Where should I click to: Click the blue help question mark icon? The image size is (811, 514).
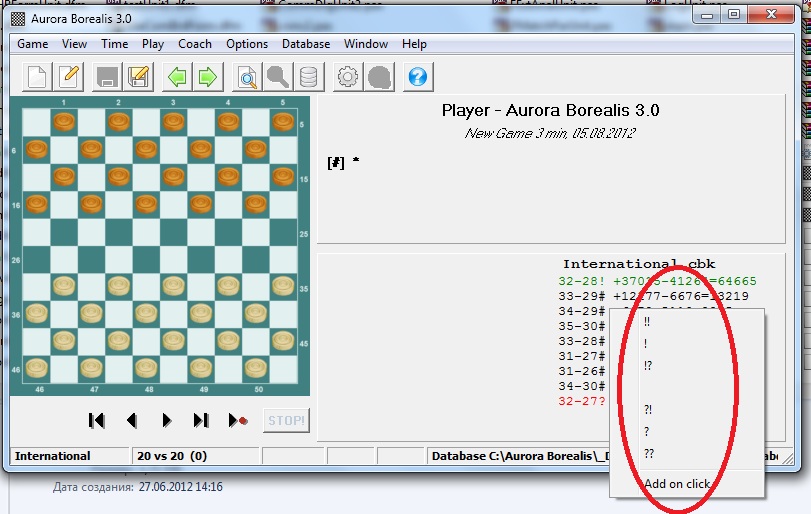tap(418, 76)
